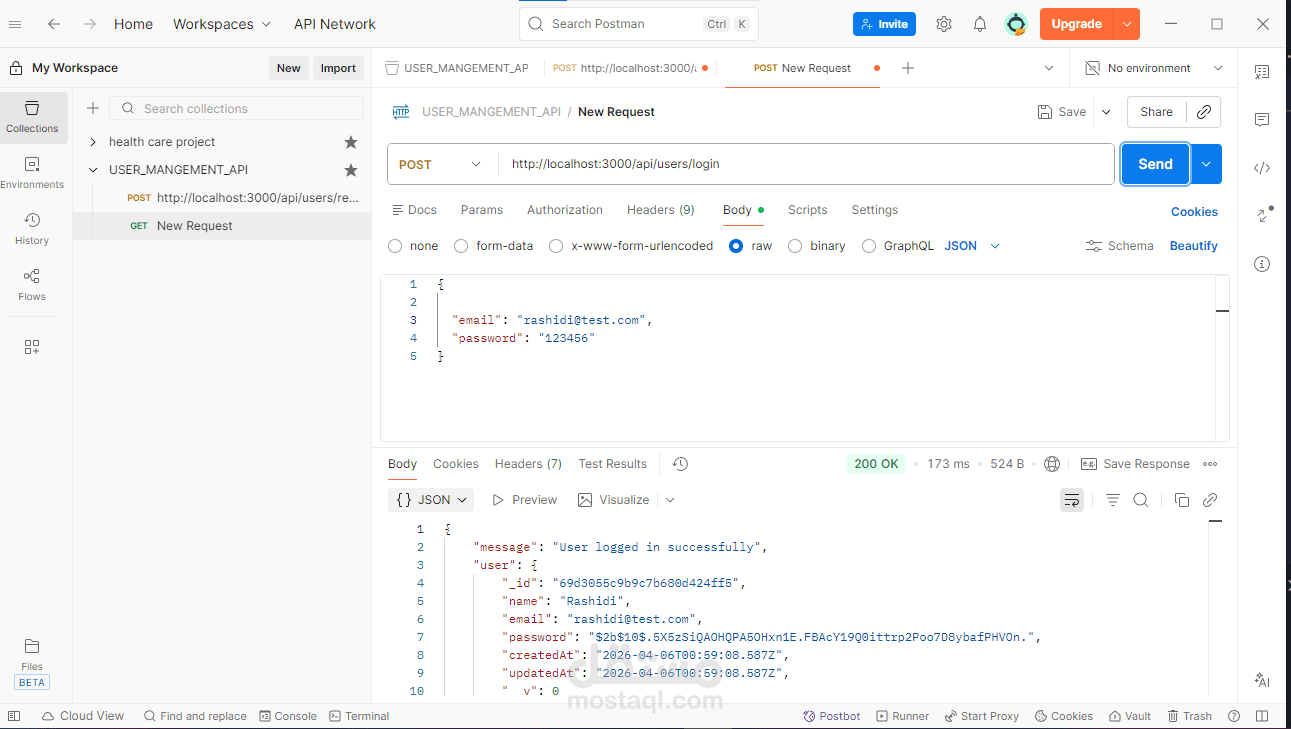Screen dimensions: 1291x729
Task: Click the Search Postman box
Action: pos(639,24)
